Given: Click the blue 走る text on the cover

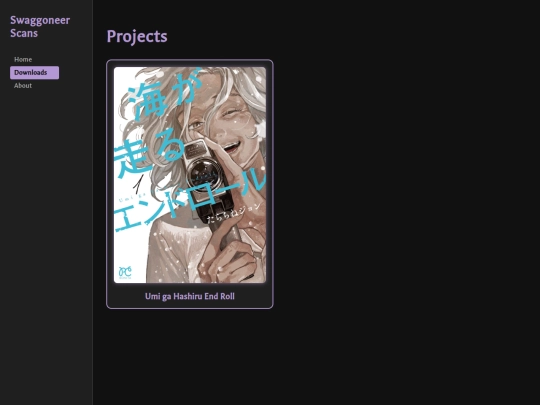Looking at the screenshot, I should tap(150, 152).
